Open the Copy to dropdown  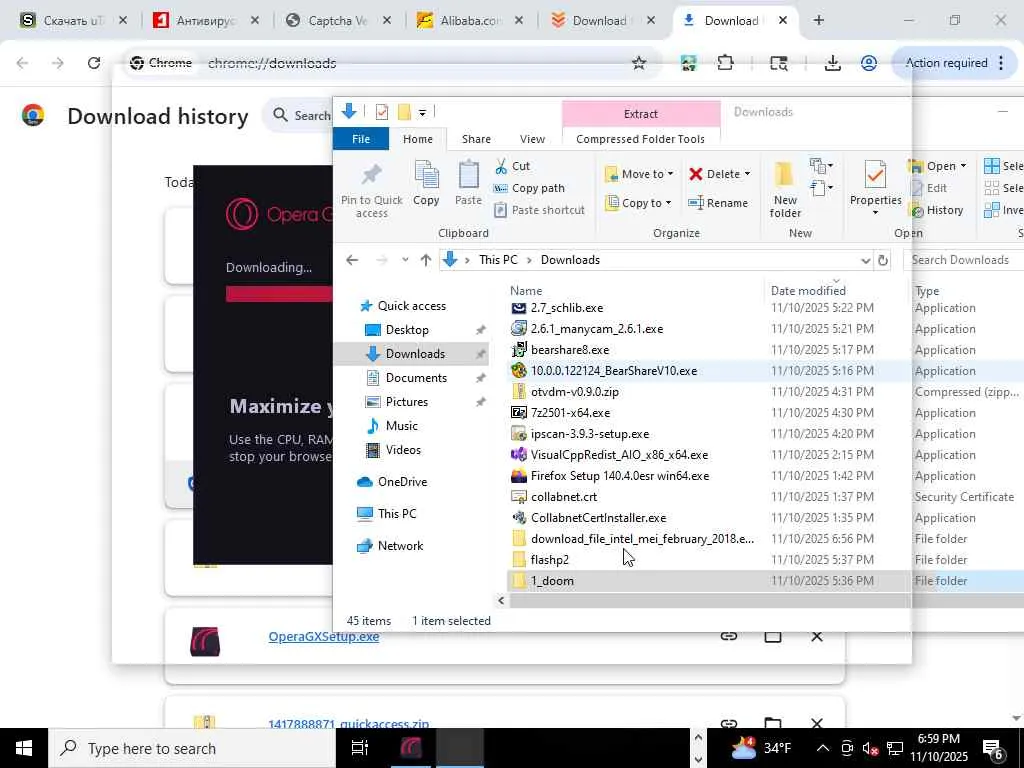pyautogui.click(x=638, y=203)
